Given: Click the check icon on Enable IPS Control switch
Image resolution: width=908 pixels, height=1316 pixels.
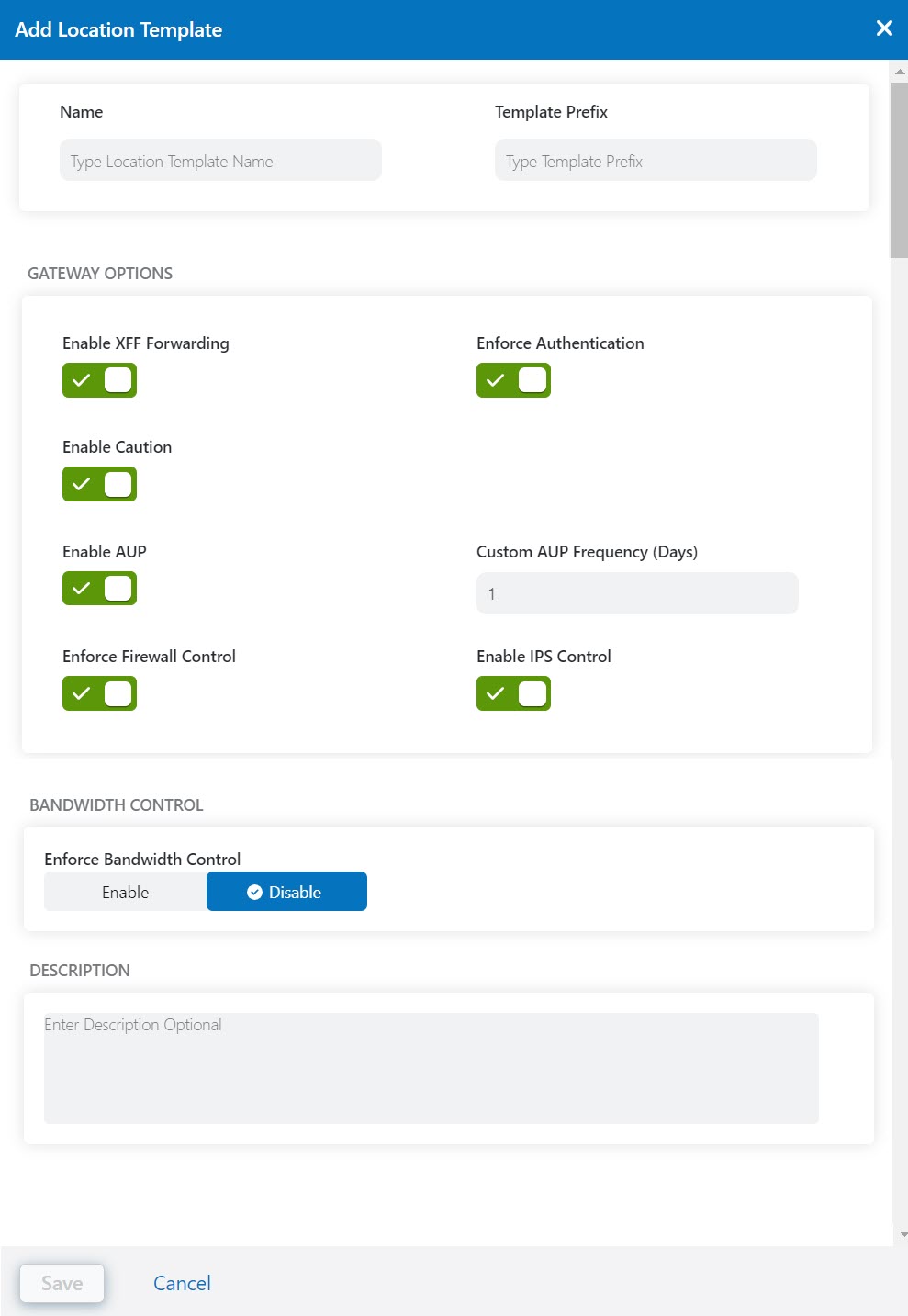Looking at the screenshot, I should click(x=496, y=693).
